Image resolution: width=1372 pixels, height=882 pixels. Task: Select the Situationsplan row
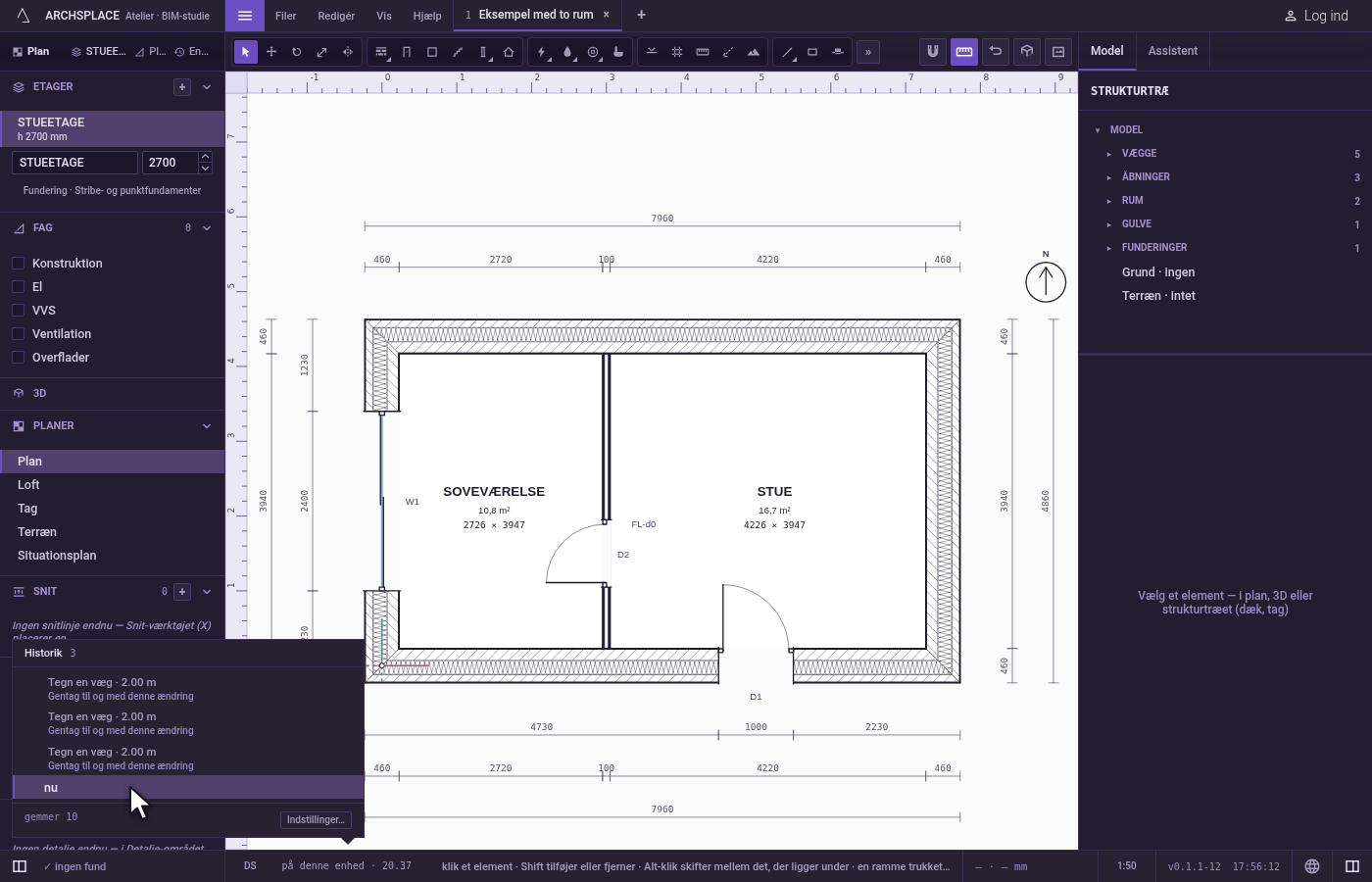[x=113, y=556]
